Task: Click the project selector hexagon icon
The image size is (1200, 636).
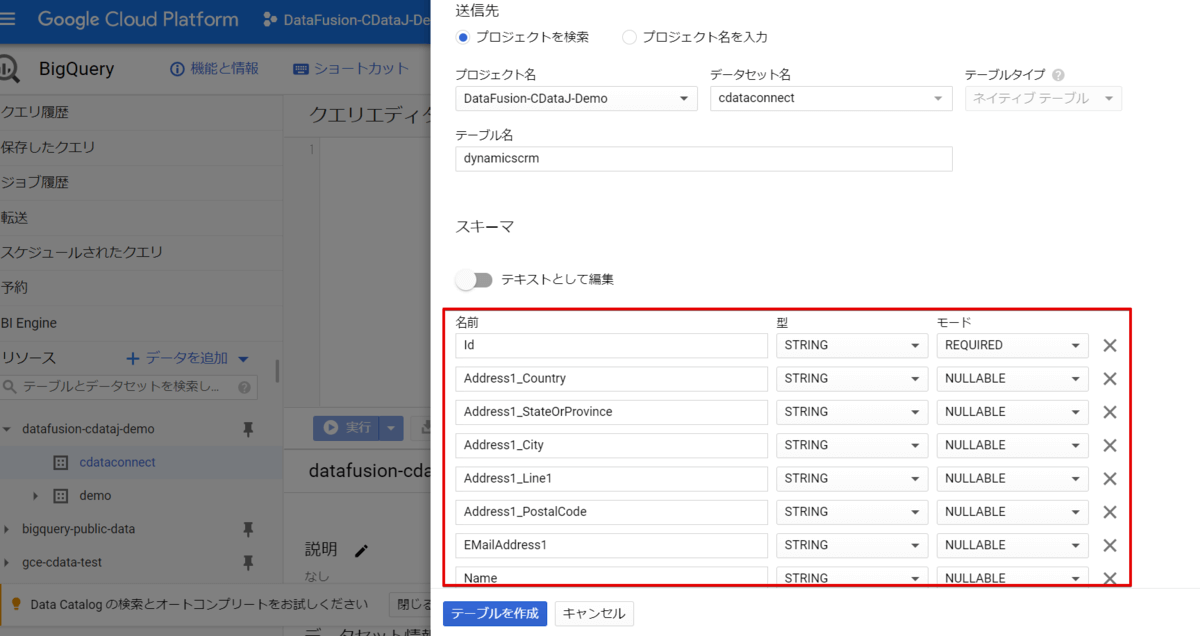Action: 270,19
